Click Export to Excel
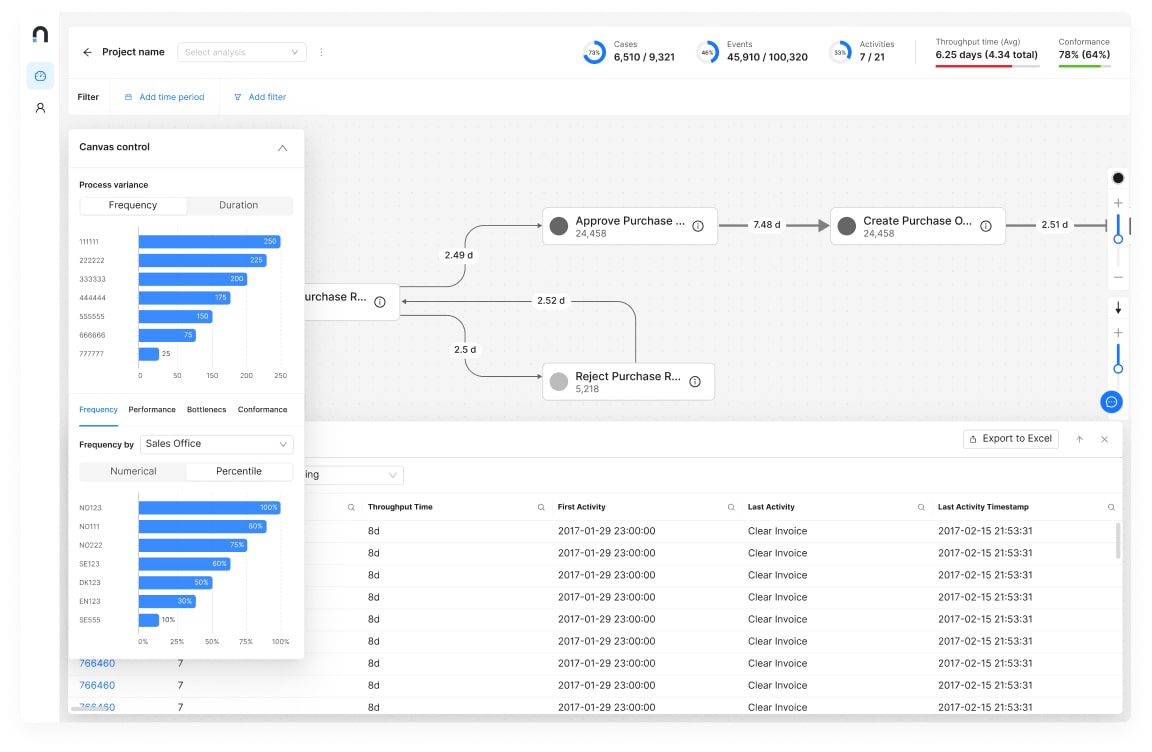 click(1011, 439)
